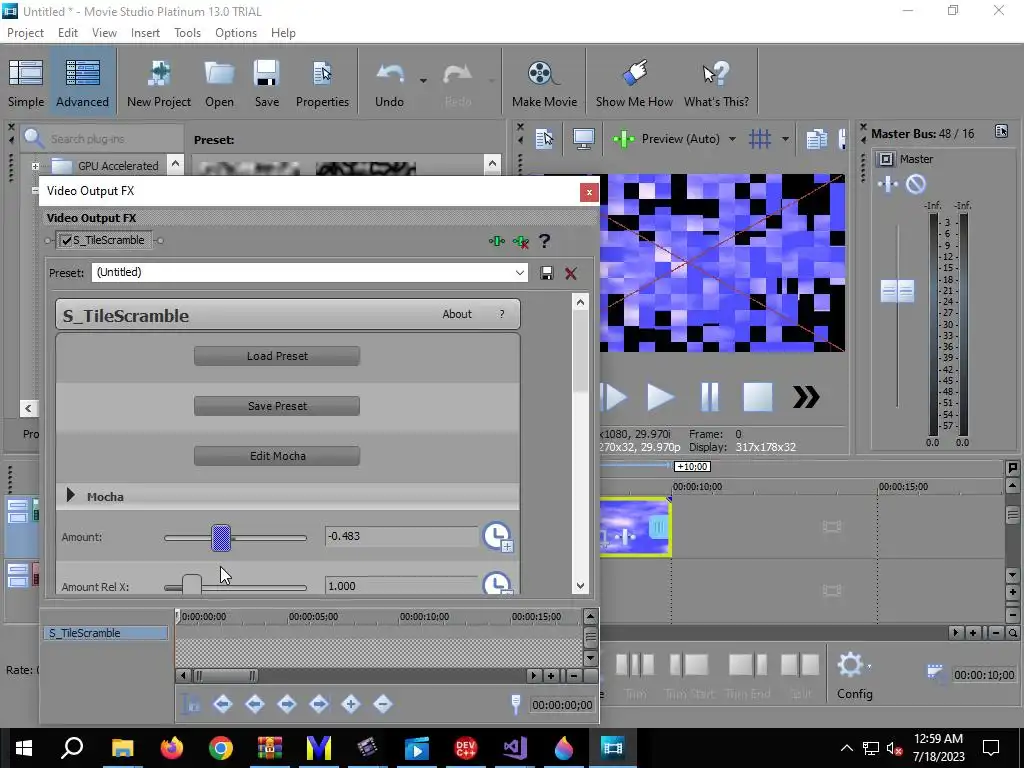The width and height of the screenshot is (1024, 768).
Task: Toggle the Master output button
Action: 886,159
